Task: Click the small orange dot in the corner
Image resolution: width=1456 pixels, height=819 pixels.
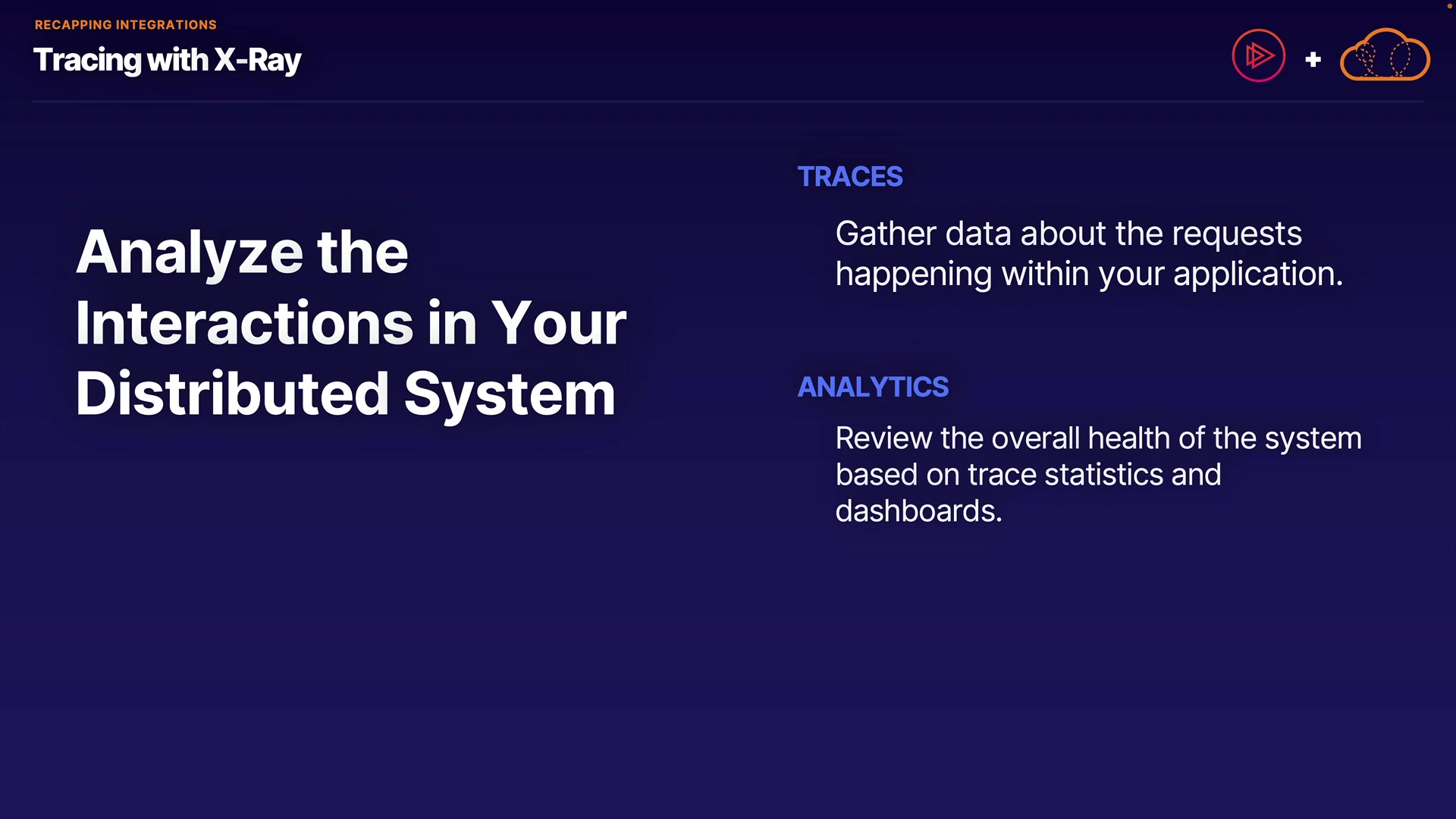Action: pyautogui.click(x=1450, y=5)
